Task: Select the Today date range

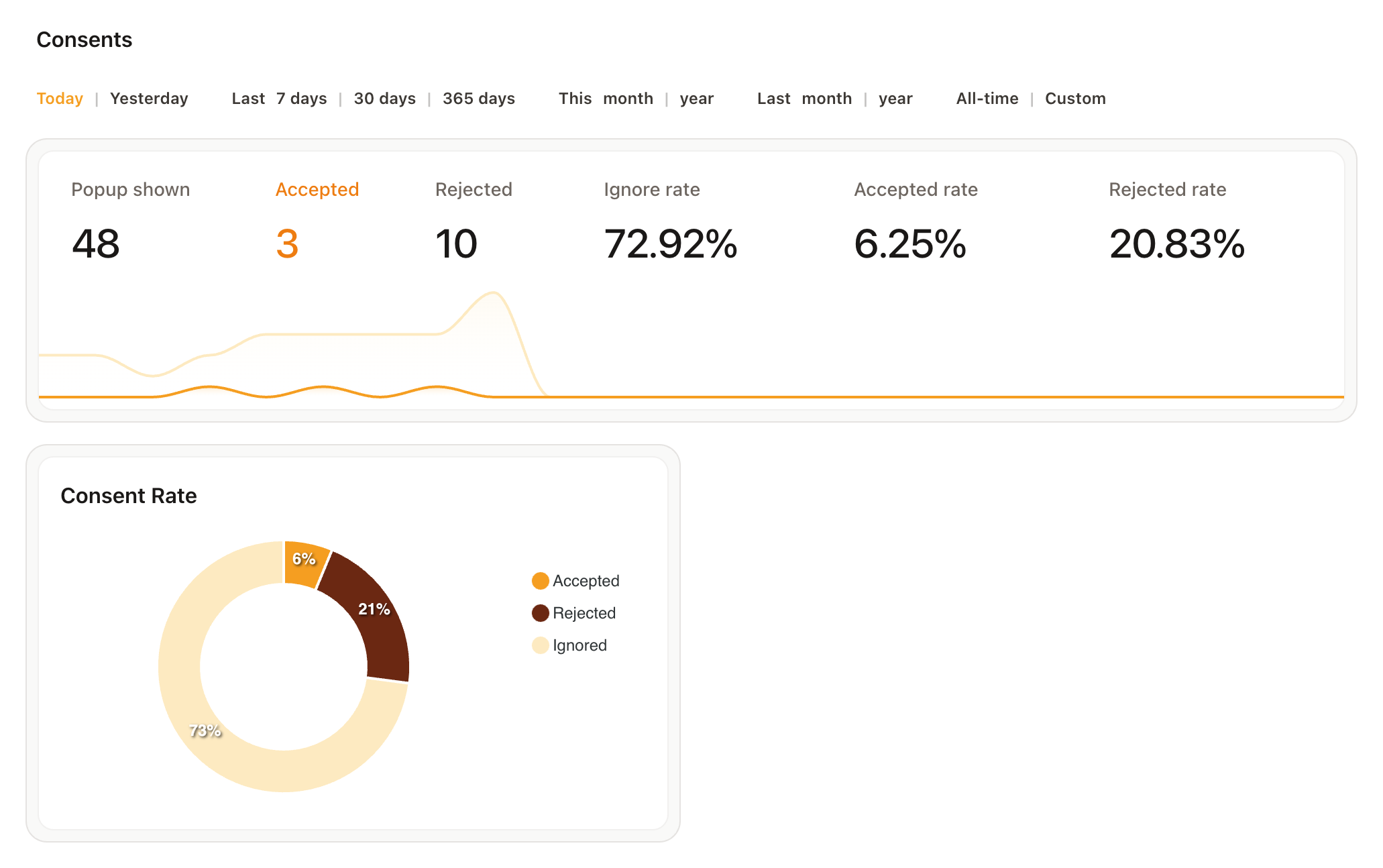Action: pos(60,99)
